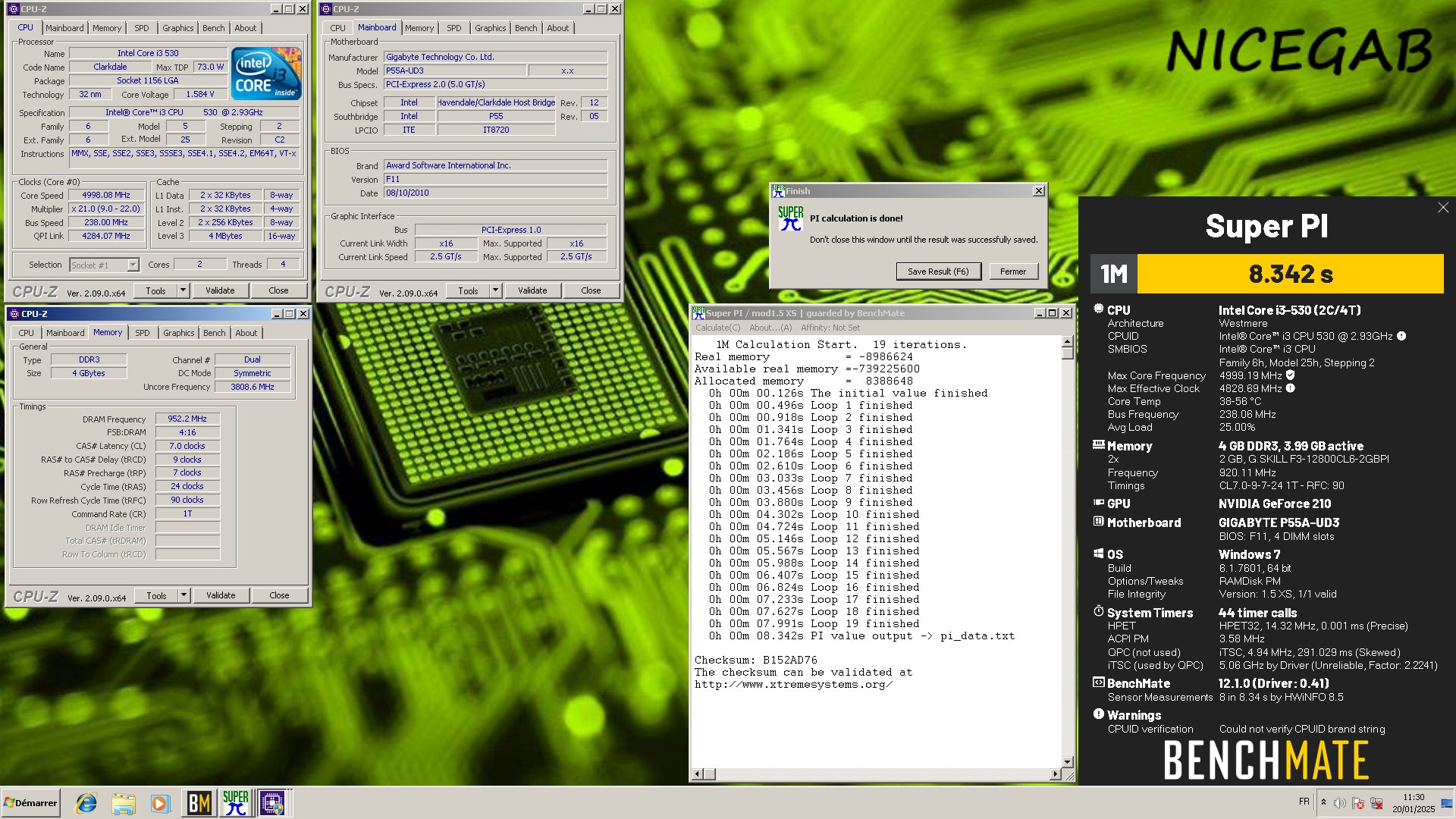1456x819 pixels.
Task: Click warning icon next to 4828.69 MHz
Action: point(1290,388)
